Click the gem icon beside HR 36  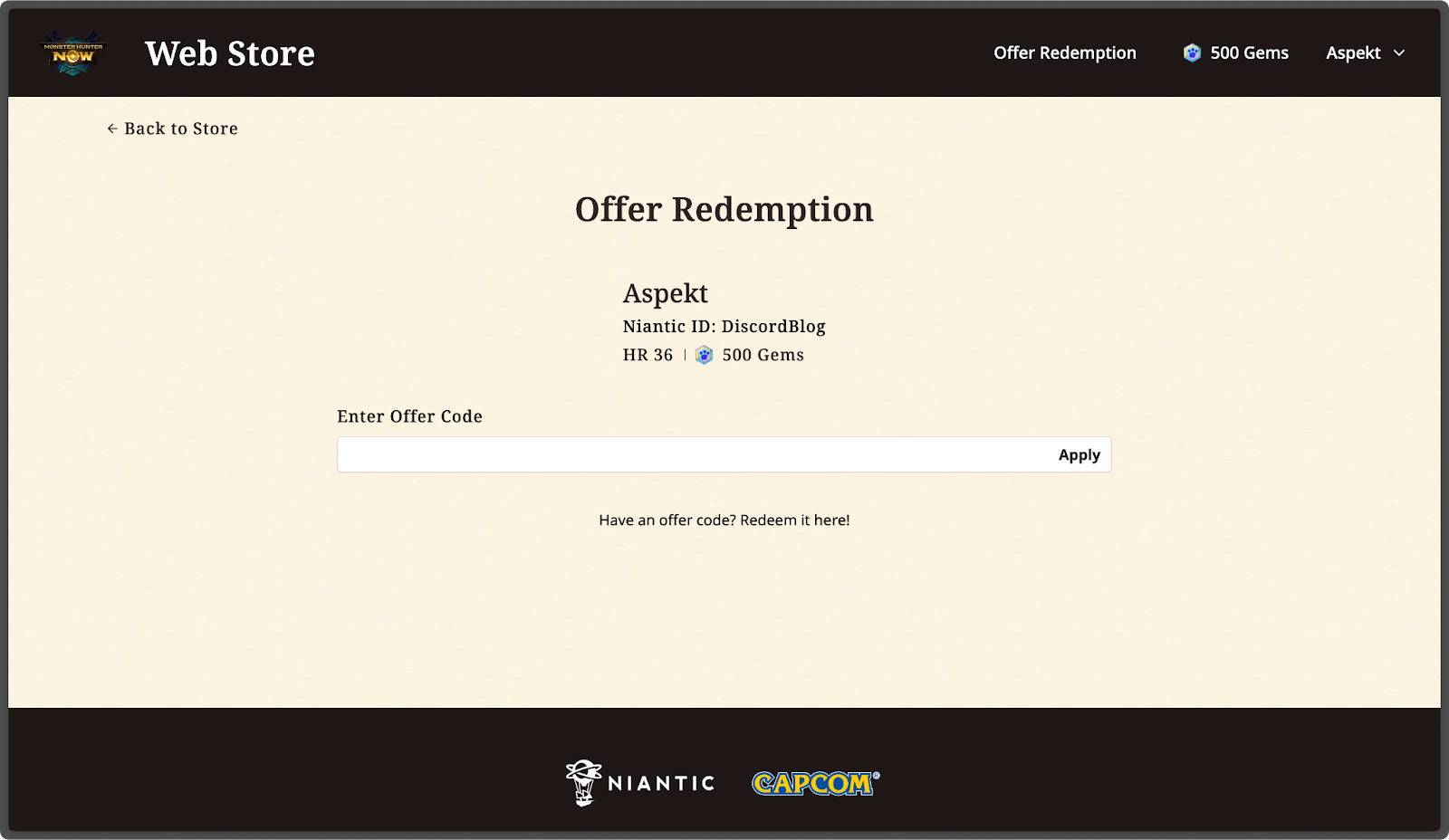704,355
